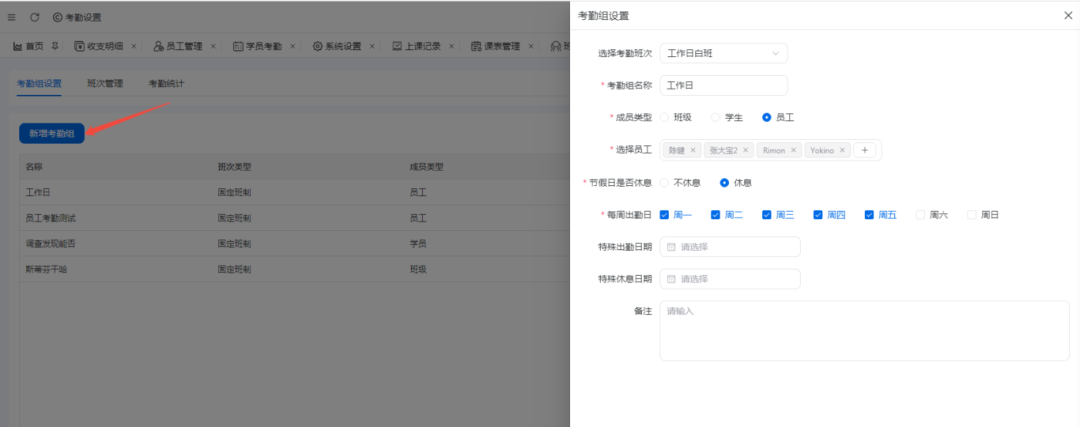Click the page refresh icon
The width and height of the screenshot is (1080, 427).
tap(35, 17)
